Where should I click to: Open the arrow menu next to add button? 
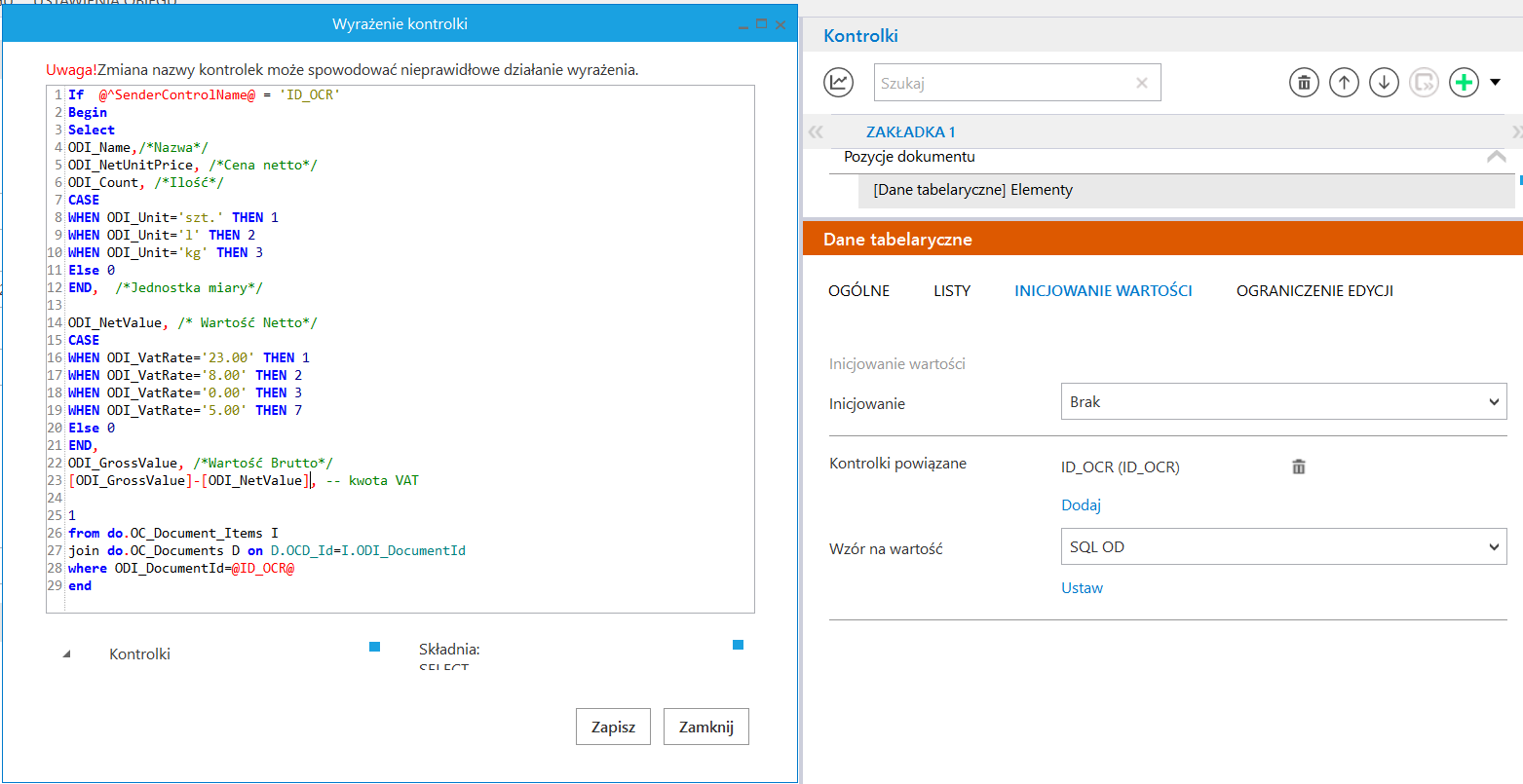point(1496,83)
